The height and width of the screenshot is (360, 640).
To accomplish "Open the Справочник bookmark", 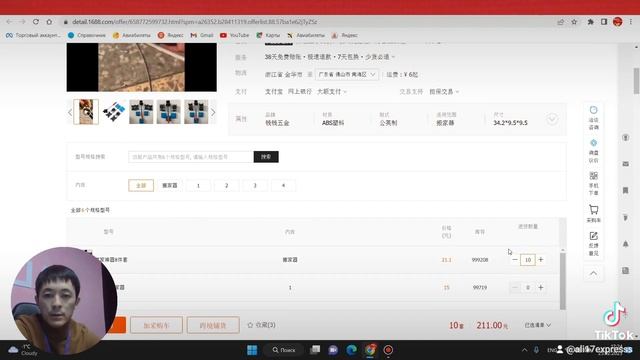I will tap(87, 36).
